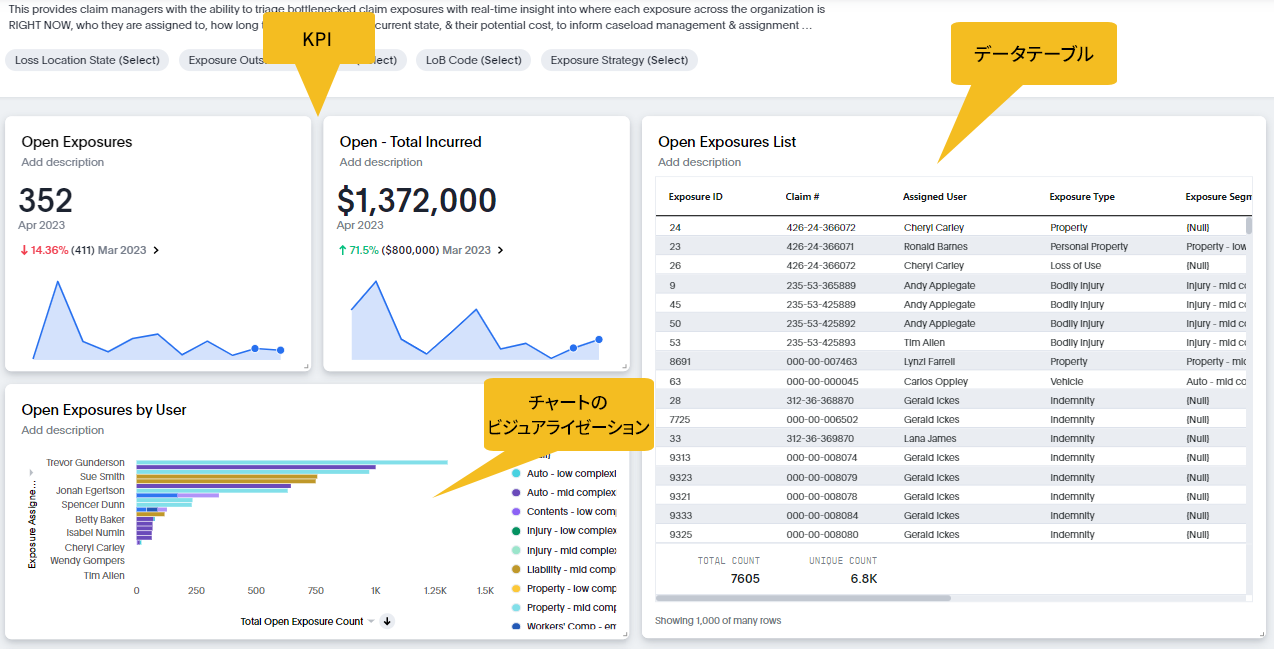This screenshot has width=1274, height=649.
Task: Select the Lynzi Farrell table cell
Action: pyautogui.click(x=929, y=361)
